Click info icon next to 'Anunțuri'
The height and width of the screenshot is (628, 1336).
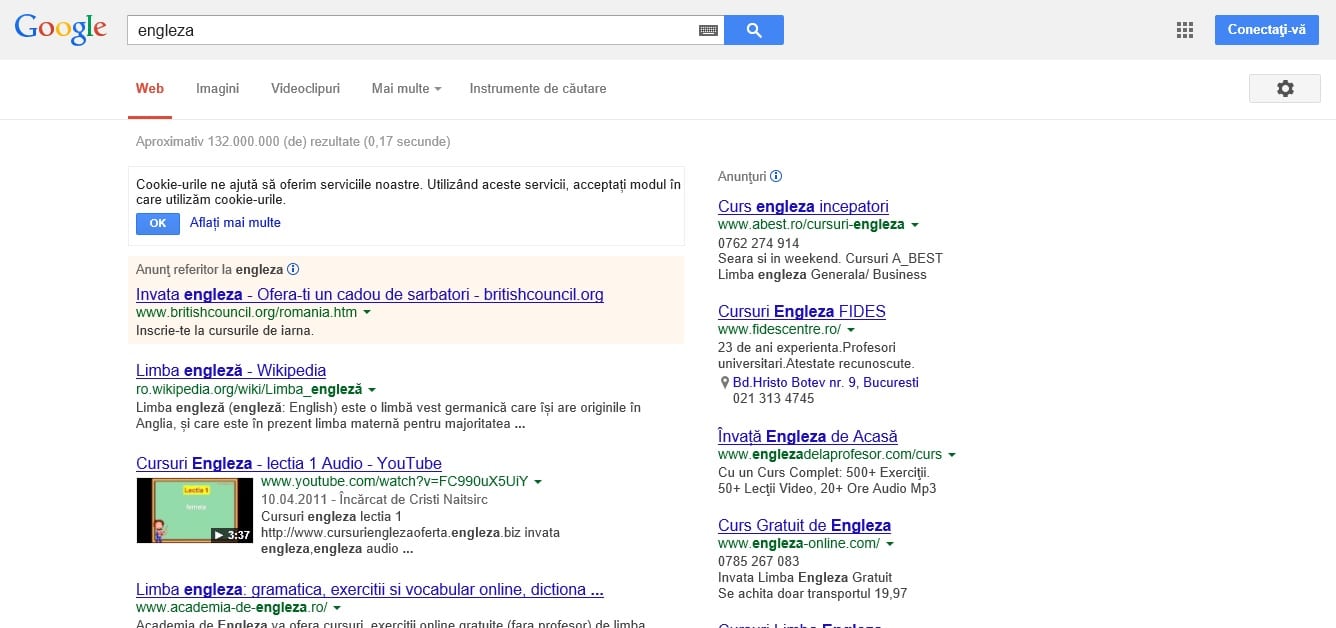[776, 176]
